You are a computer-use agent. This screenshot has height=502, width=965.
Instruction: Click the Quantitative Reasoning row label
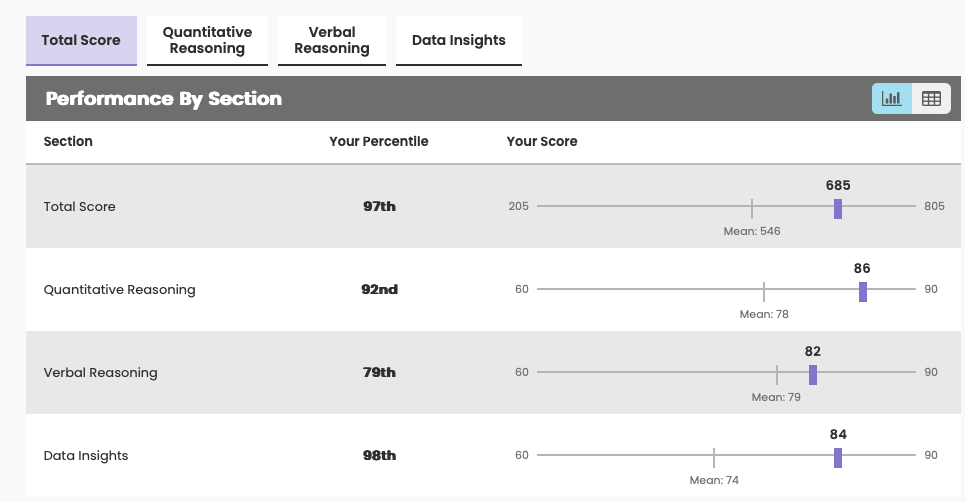(120, 290)
